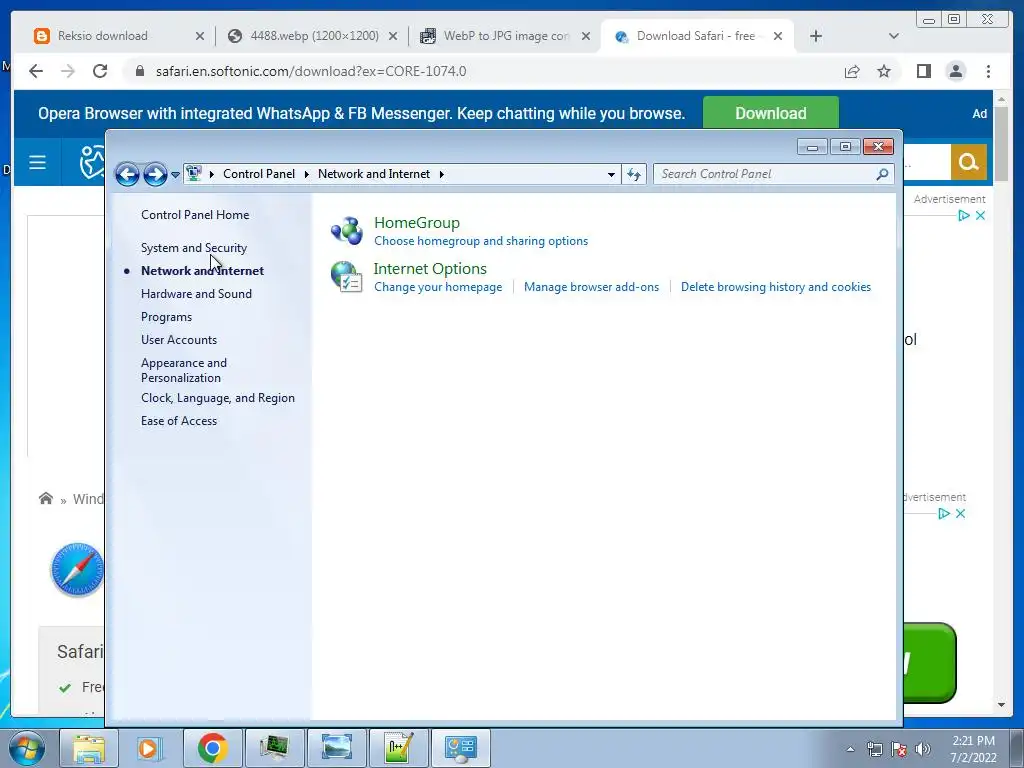Screen dimensions: 1024x768
Task: Open Chrome profile avatar
Action: click(x=955, y=71)
